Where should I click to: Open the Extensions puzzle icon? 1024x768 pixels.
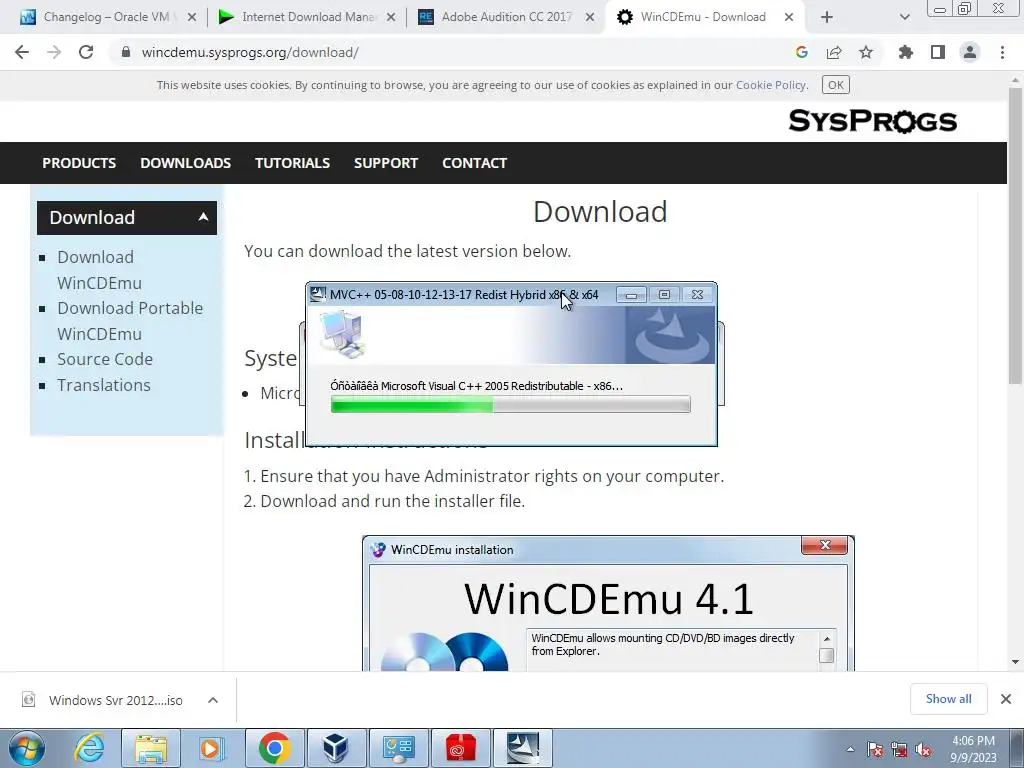(x=906, y=52)
